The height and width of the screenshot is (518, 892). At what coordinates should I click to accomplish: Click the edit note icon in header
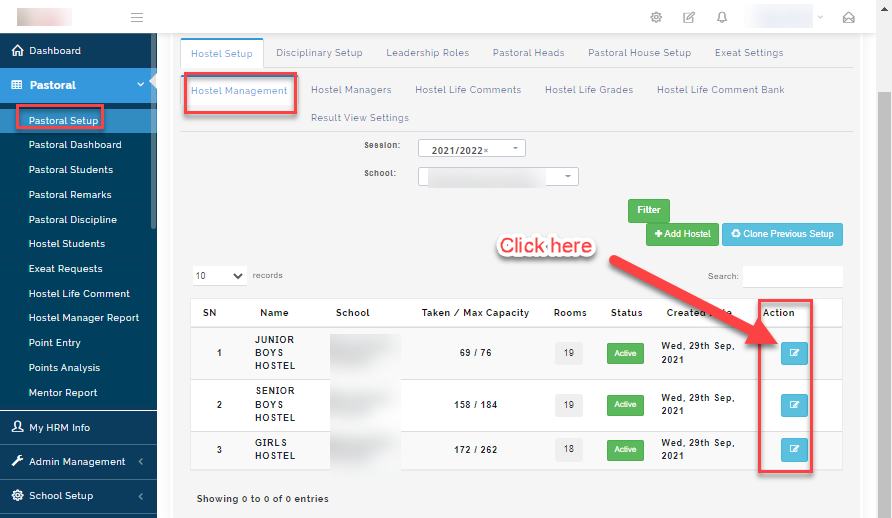(x=689, y=18)
